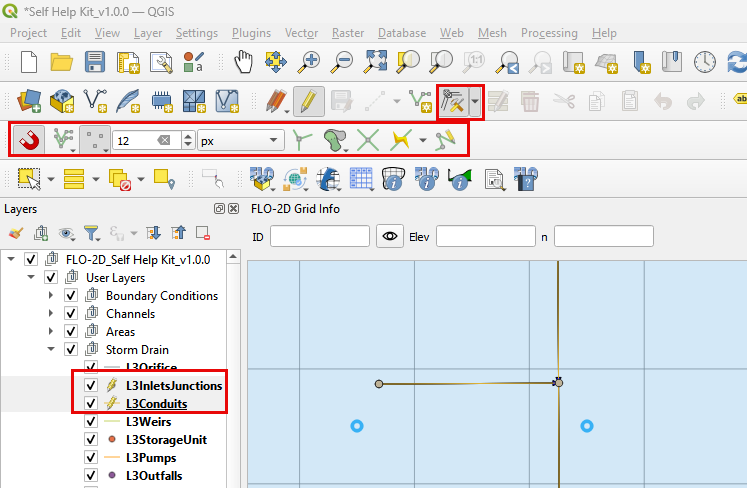Image resolution: width=747 pixels, height=488 pixels.
Task: Enable snapping with the magnet icon
Action: pyautogui.click(x=30, y=140)
